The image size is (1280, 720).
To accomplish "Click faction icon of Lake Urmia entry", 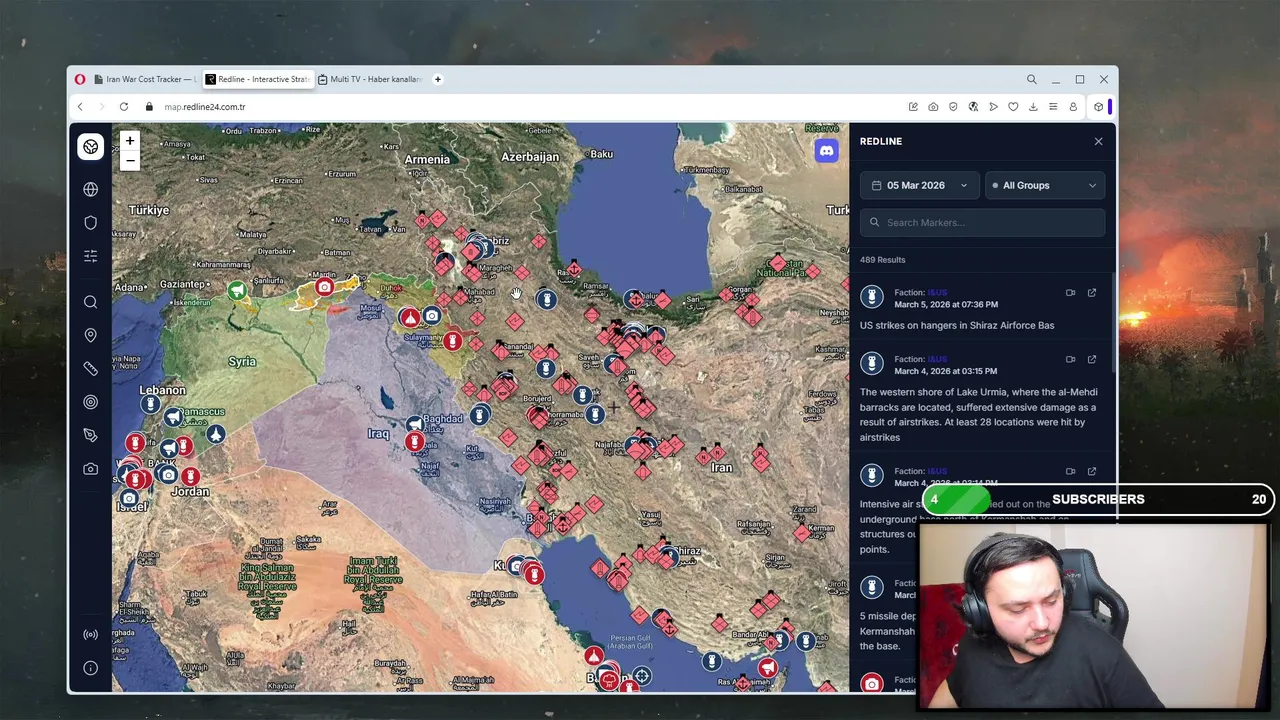I will 872,363.
